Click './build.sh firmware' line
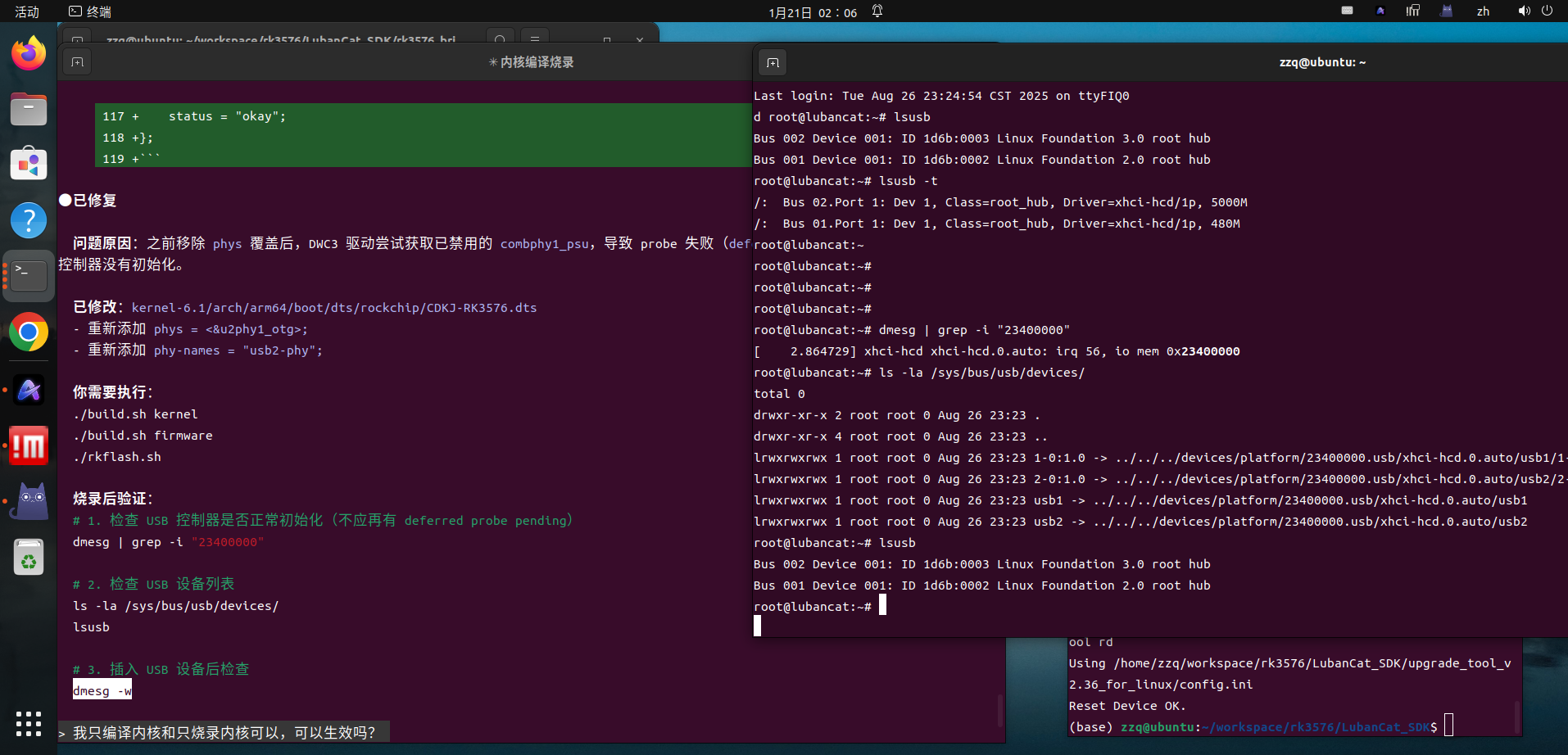Viewport: 1568px width, 755px height. [143, 436]
